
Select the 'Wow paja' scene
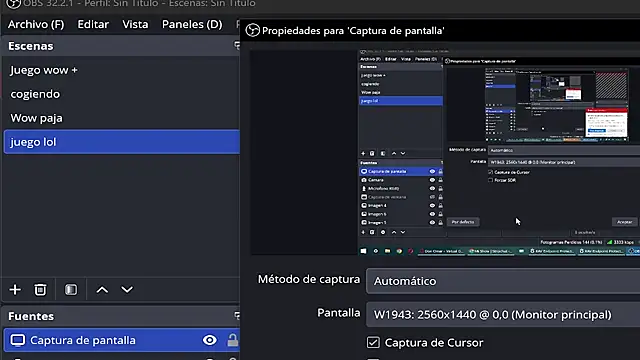122,118
